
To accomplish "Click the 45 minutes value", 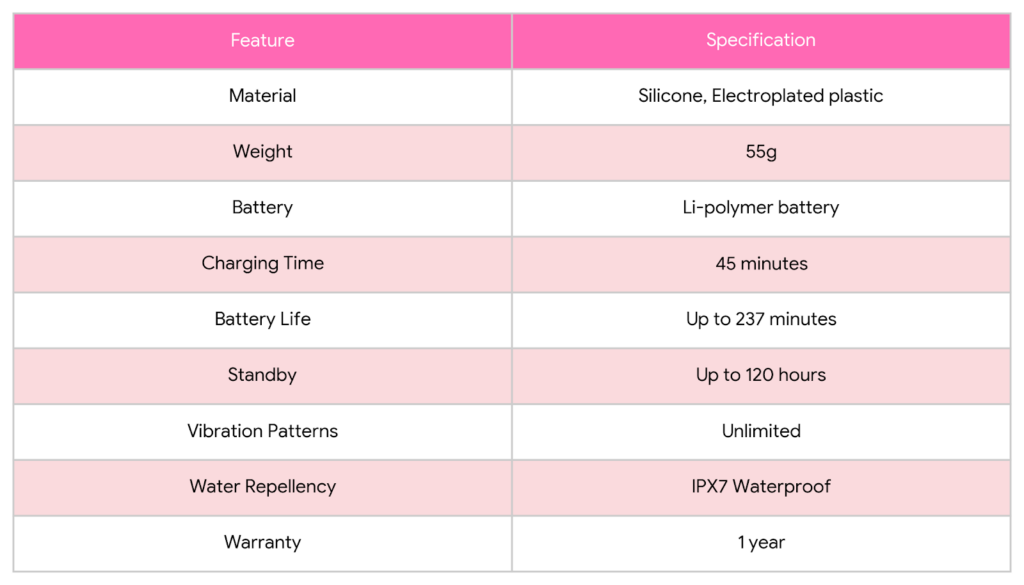I will 760,264.
